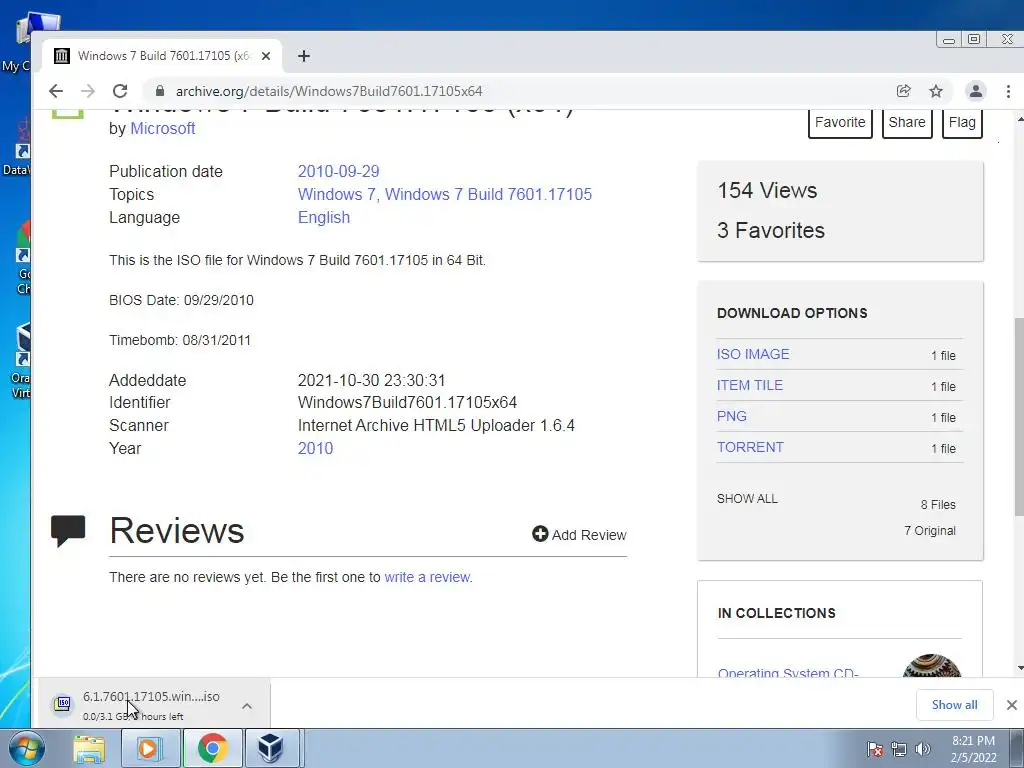Click the Share button
The height and width of the screenshot is (768, 1024).
(906, 123)
